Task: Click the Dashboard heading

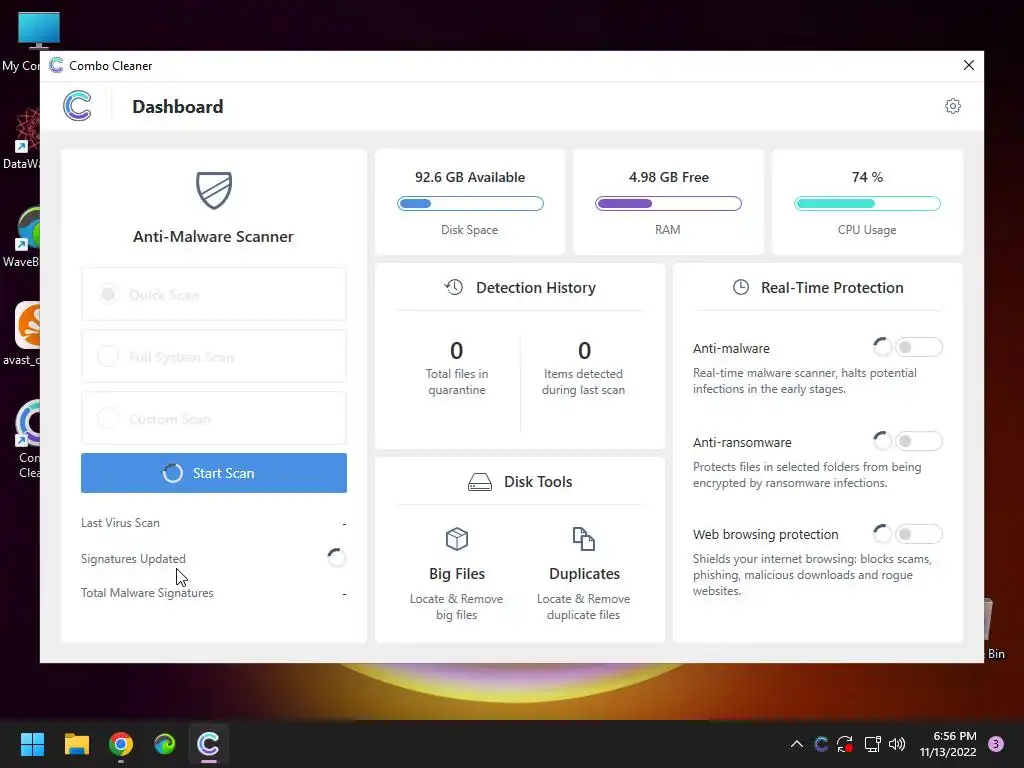Action: (178, 106)
